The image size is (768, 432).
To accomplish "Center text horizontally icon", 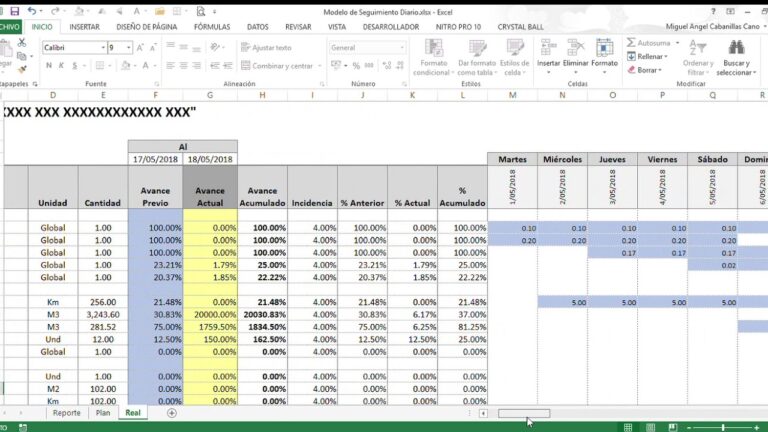I will click(x=183, y=65).
